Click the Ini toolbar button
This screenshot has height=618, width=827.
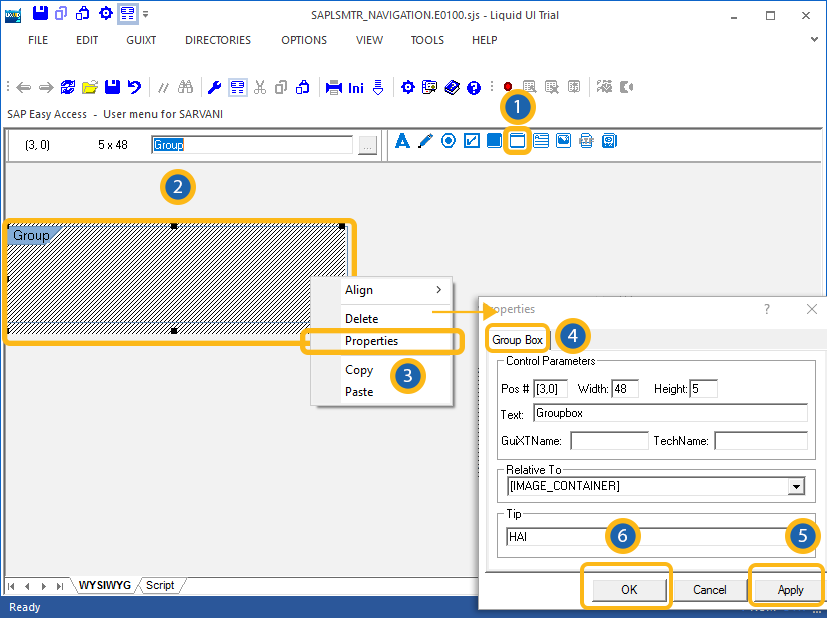(x=356, y=88)
